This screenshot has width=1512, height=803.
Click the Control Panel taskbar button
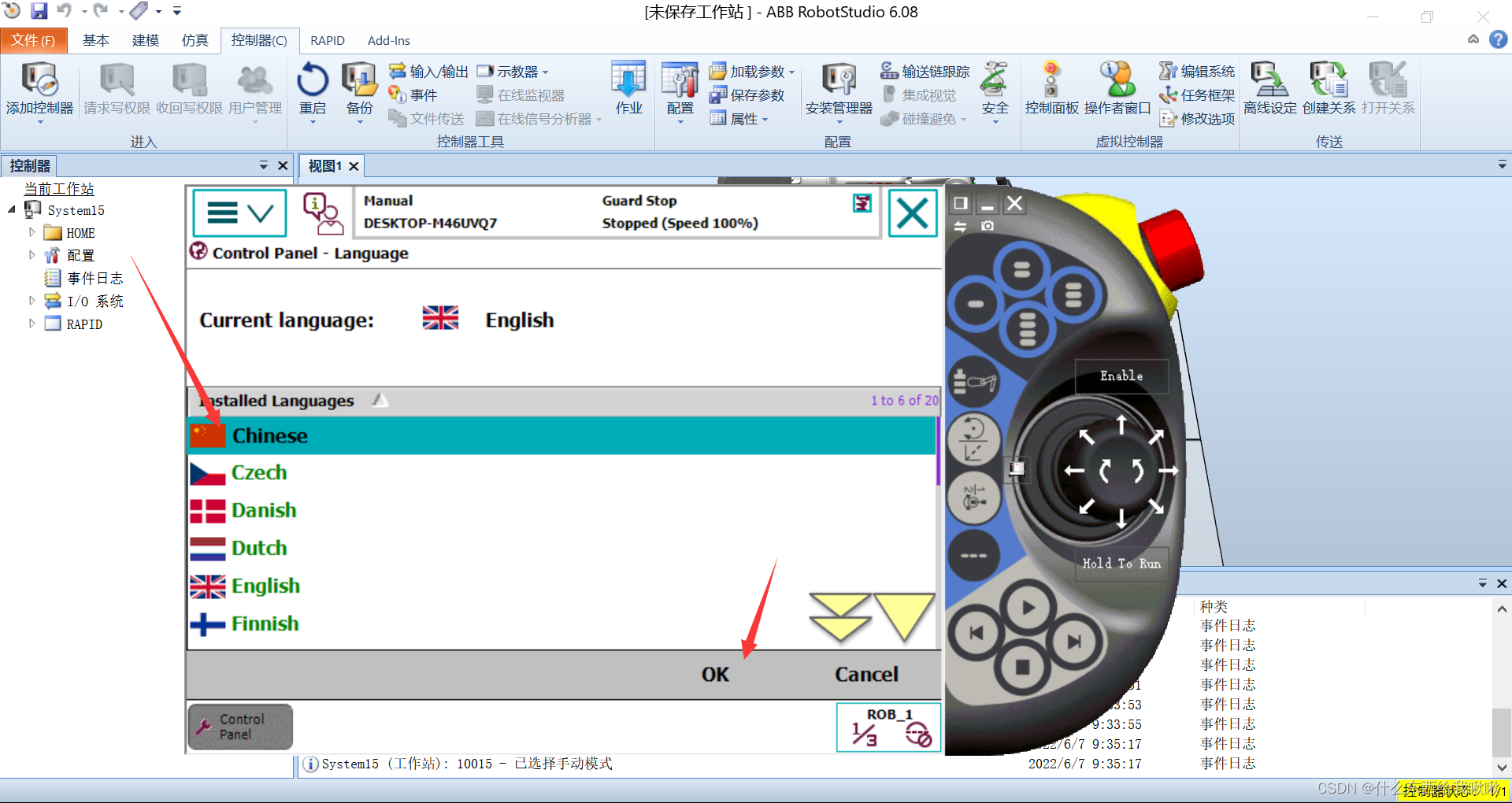(x=240, y=727)
